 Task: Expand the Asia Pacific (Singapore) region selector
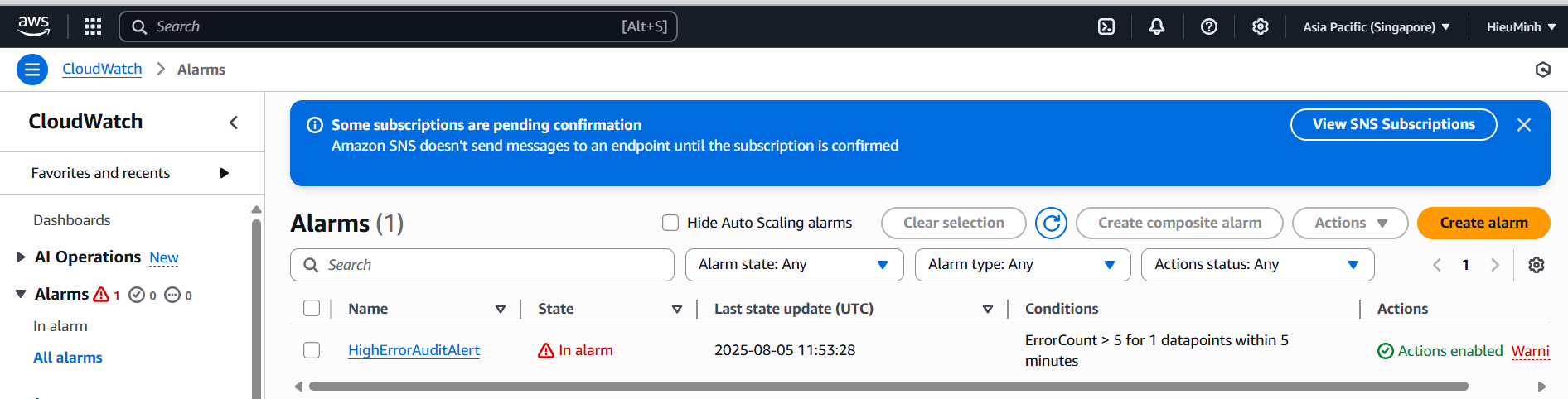(1377, 26)
